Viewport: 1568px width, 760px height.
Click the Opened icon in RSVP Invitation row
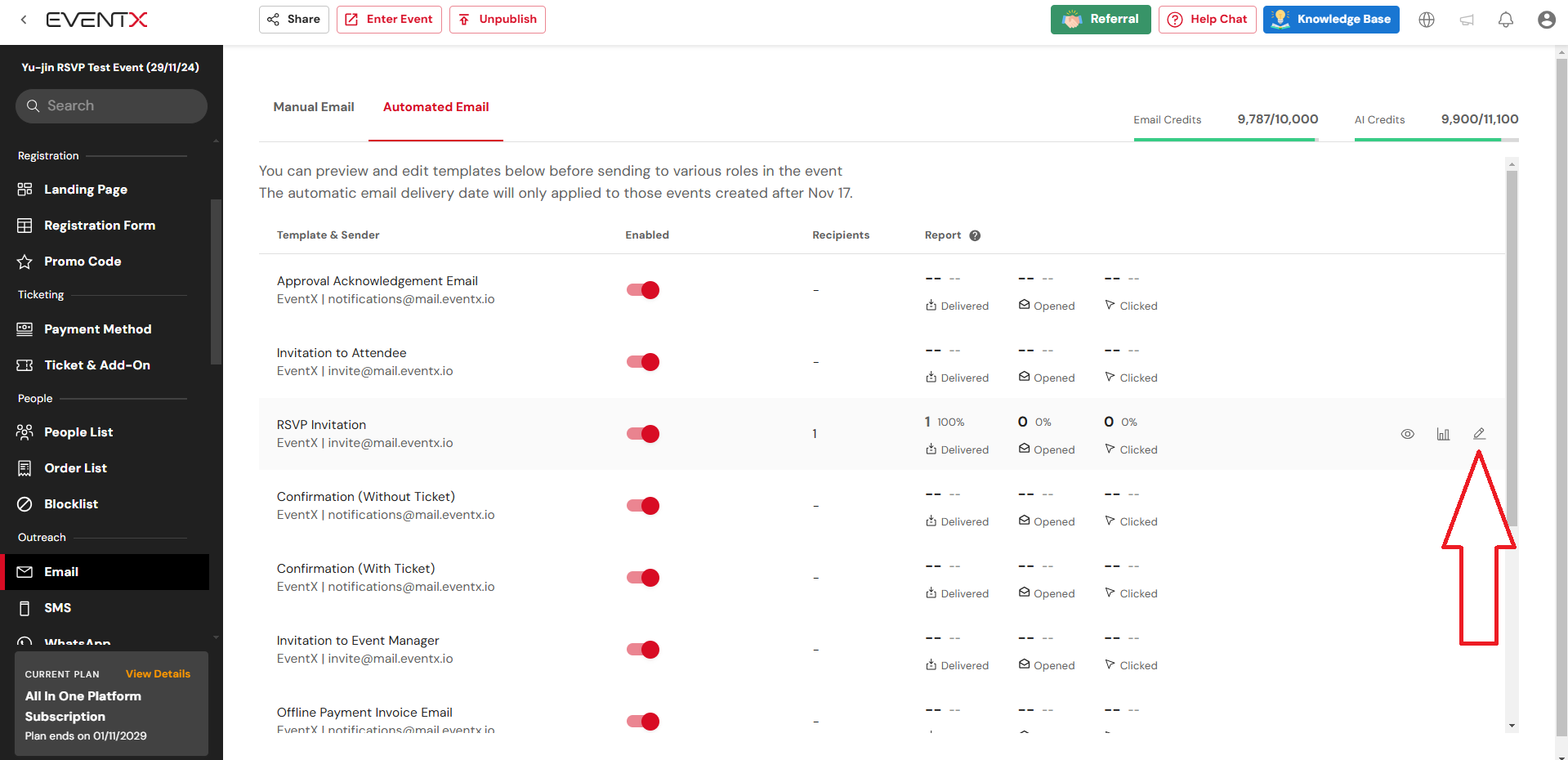tap(1024, 449)
